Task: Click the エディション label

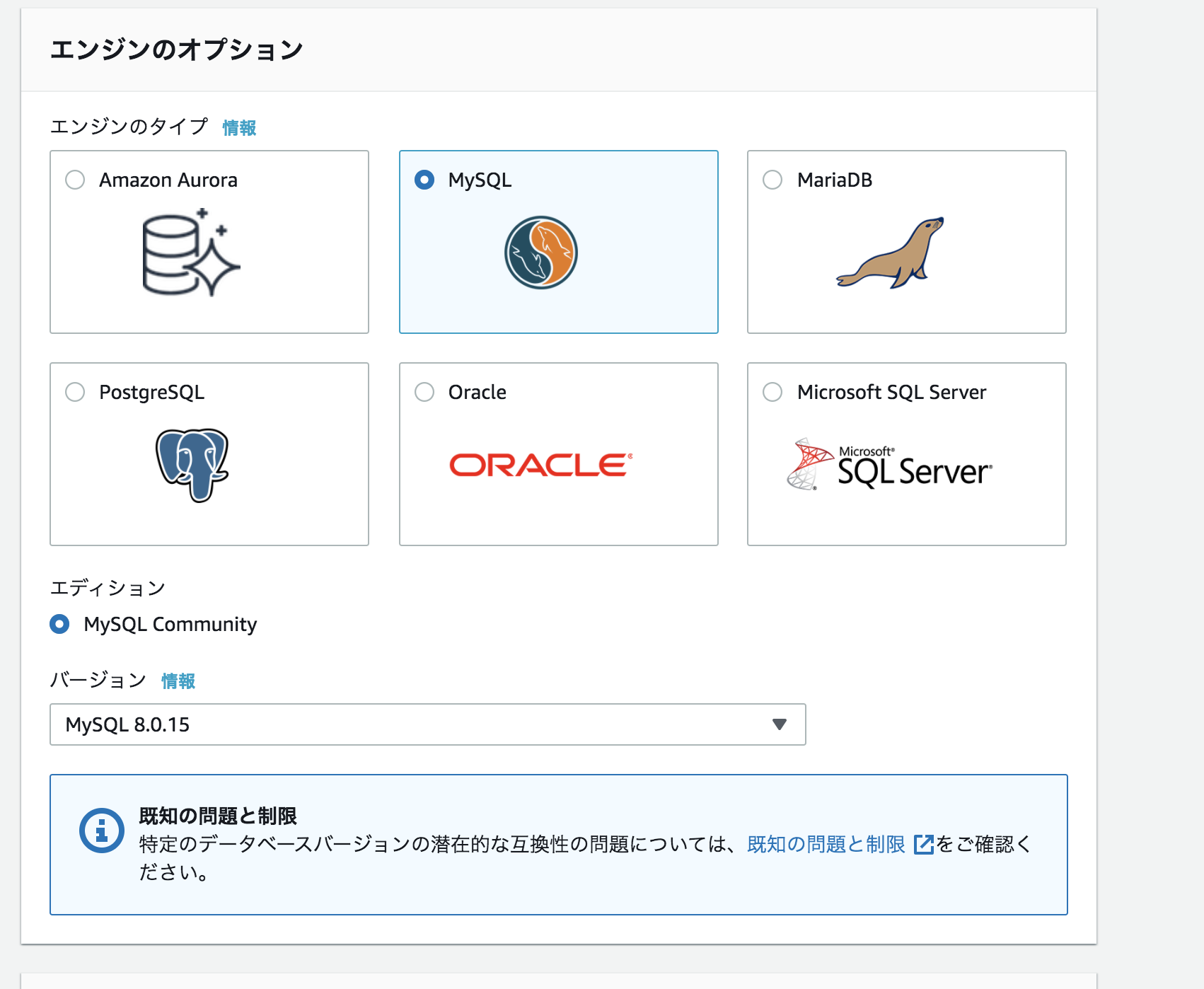Action: tap(108, 588)
